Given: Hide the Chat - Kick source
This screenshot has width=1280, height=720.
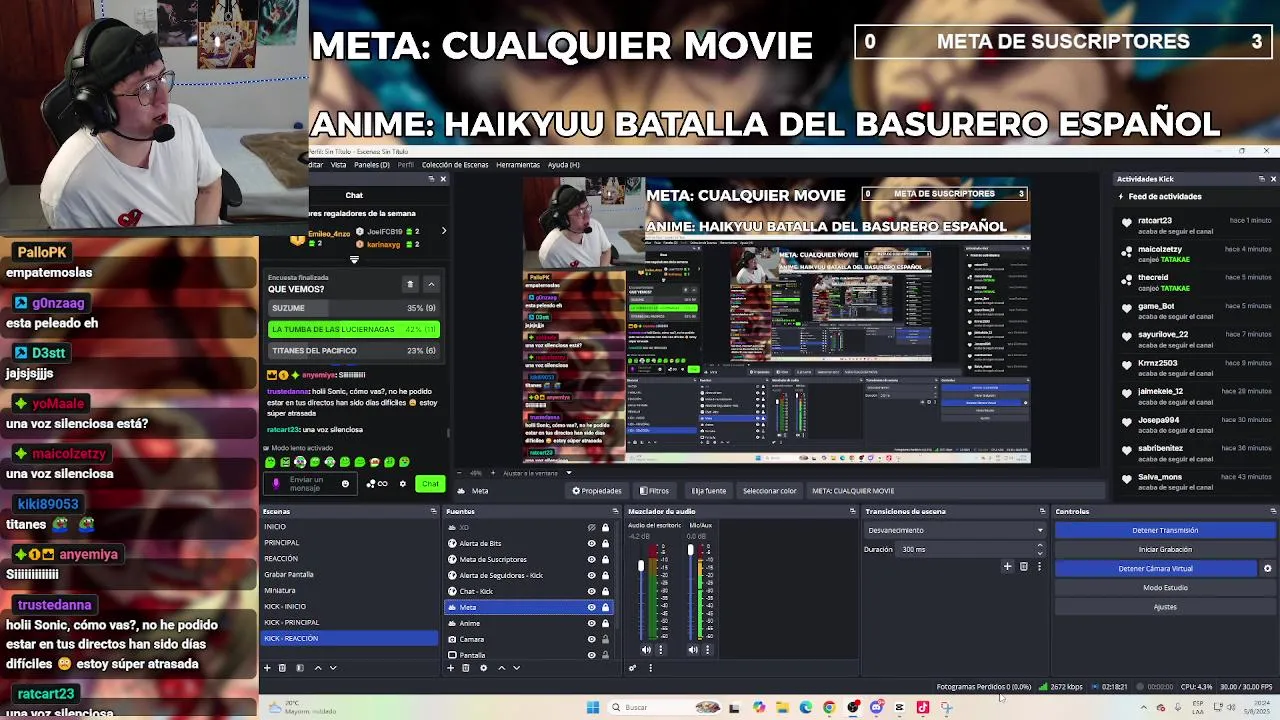Looking at the screenshot, I should point(591,591).
